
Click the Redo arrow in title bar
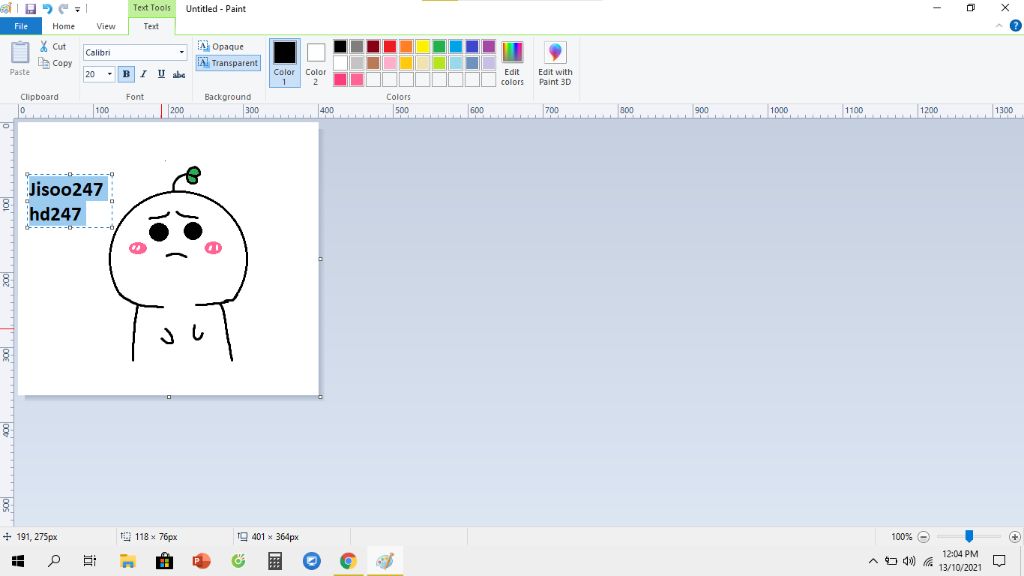pyautogui.click(x=63, y=8)
